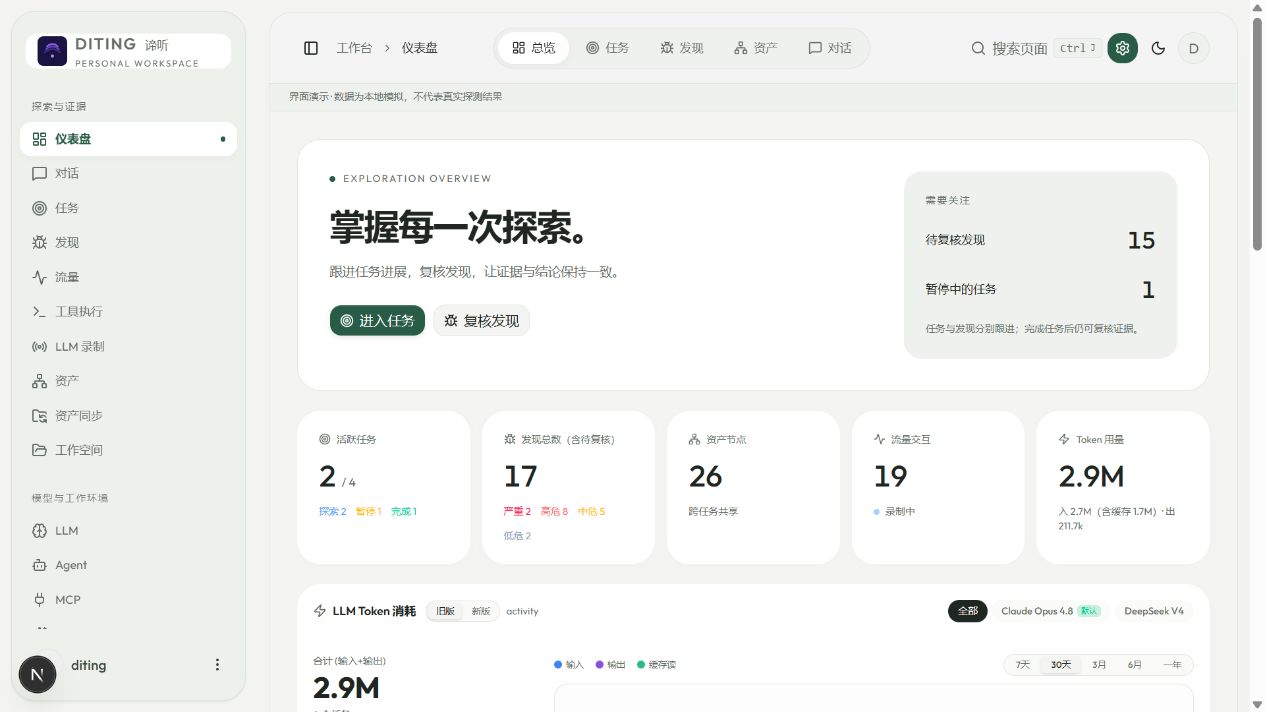Viewport: 1265px width, 712px height.
Task: Click the 仪表盘 breadcrumb
Action: click(420, 48)
